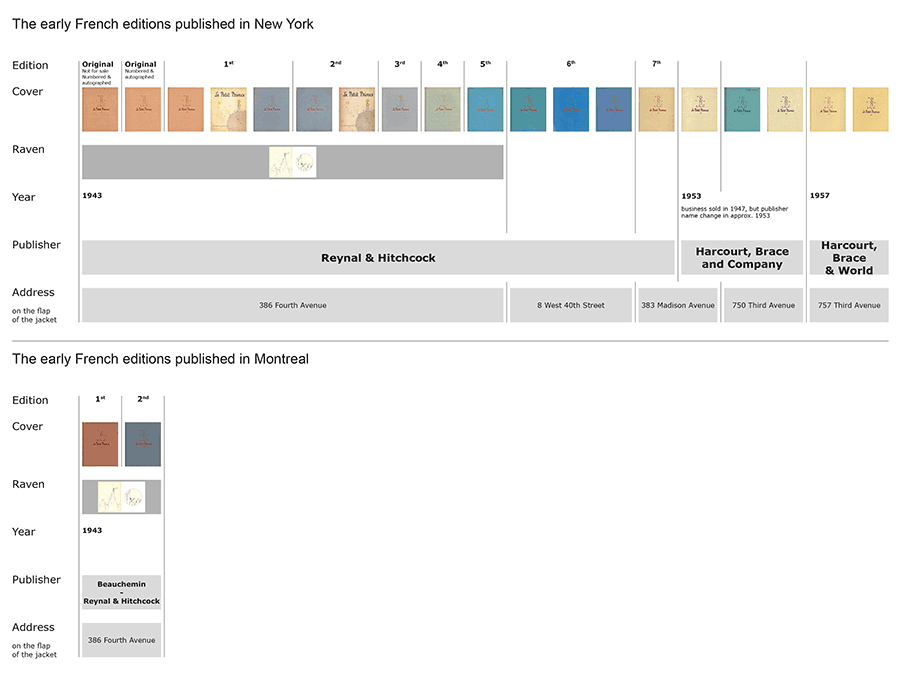The height and width of the screenshot is (676, 900).
Task: Select the 383 Madison Avenue address box
Action: tap(678, 305)
